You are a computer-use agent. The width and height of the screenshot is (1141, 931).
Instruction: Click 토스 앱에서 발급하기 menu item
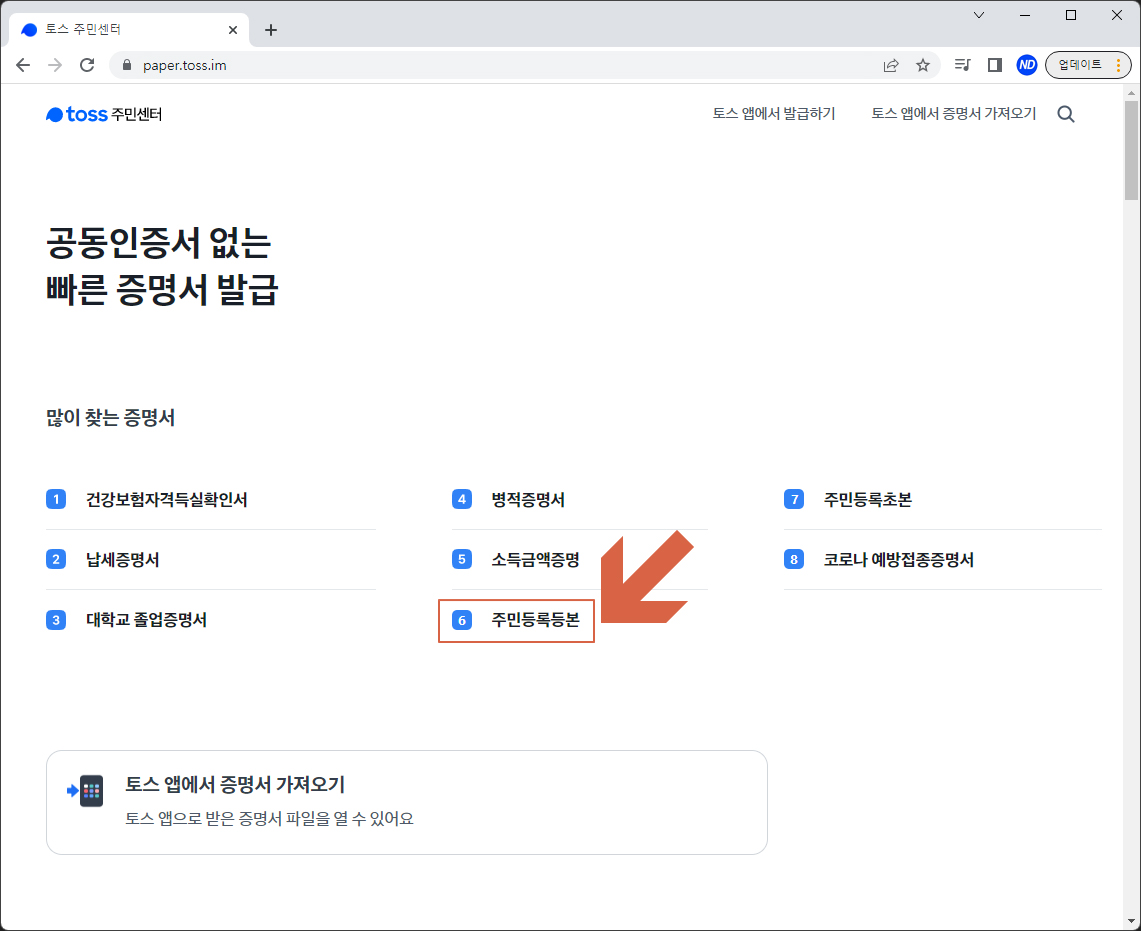pyautogui.click(x=774, y=114)
